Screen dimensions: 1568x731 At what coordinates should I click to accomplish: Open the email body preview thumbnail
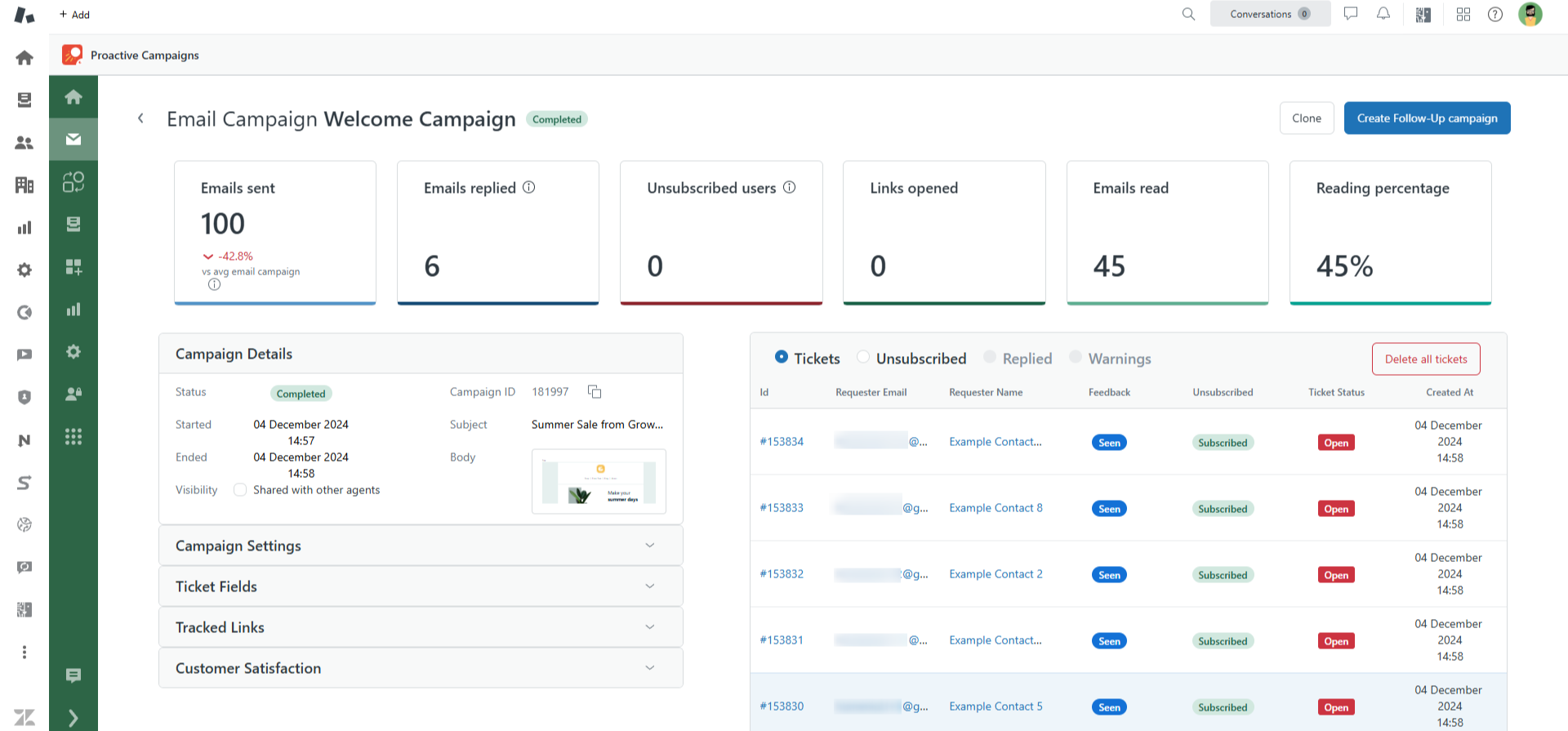pos(599,482)
